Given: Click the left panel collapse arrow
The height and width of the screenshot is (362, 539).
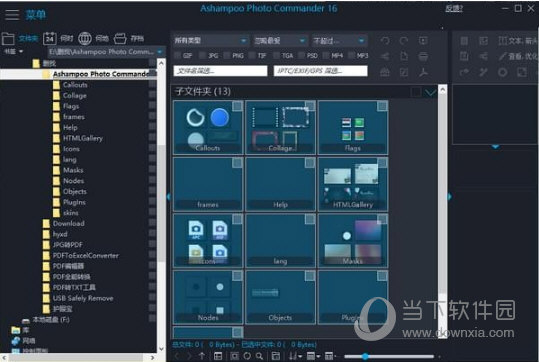Looking at the screenshot, I should 168,197.
